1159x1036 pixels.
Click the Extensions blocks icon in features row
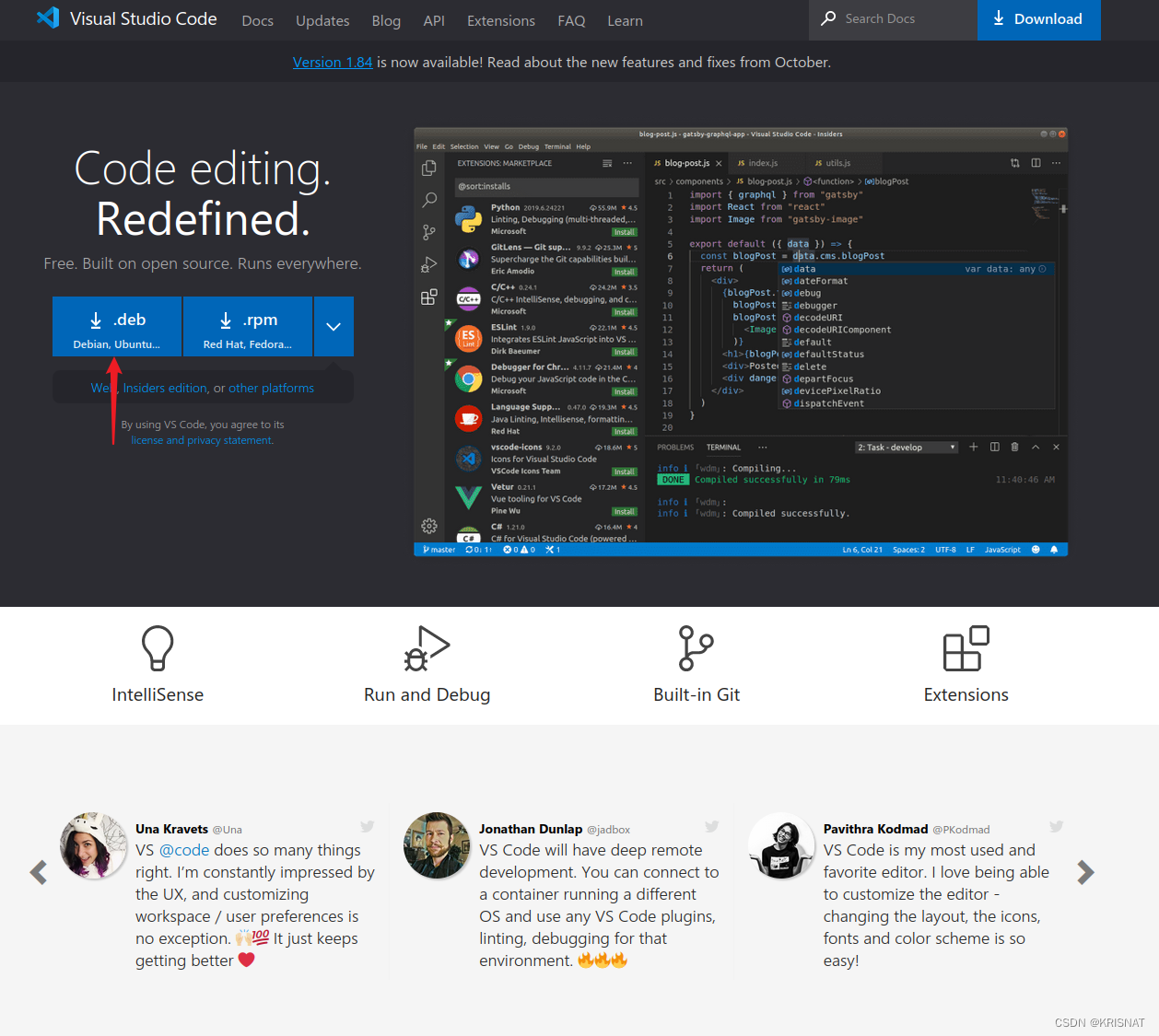pos(966,648)
